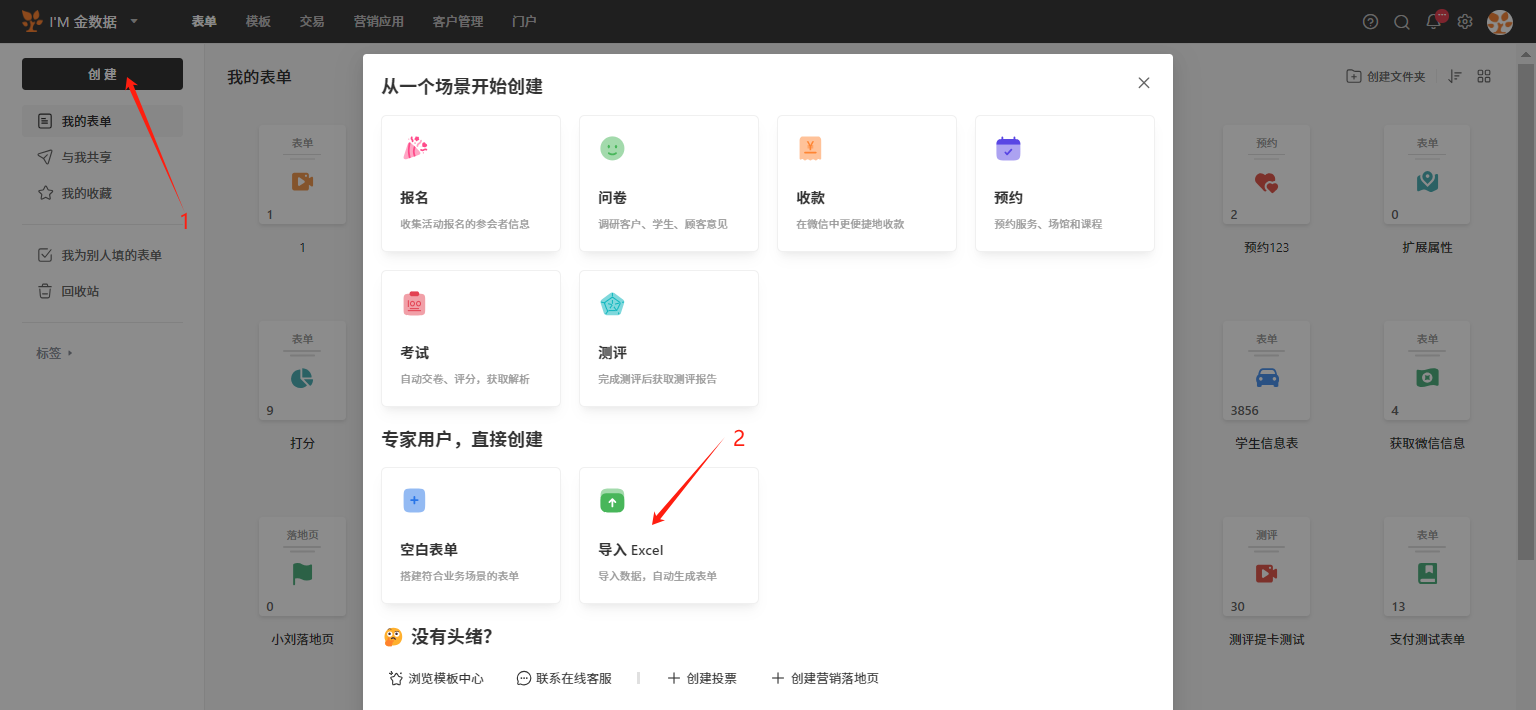
Task: Click the 报名 party popper icon
Action: (414, 148)
